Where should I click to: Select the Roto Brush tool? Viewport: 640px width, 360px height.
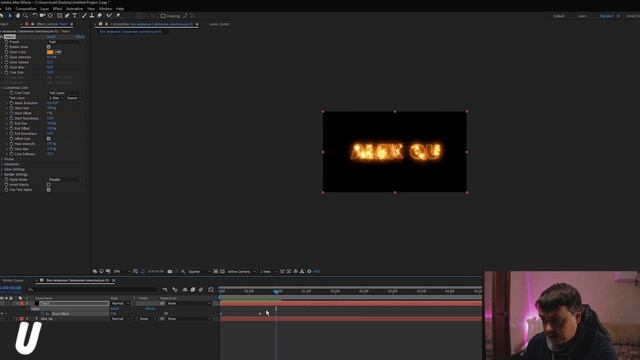(x=109, y=16)
